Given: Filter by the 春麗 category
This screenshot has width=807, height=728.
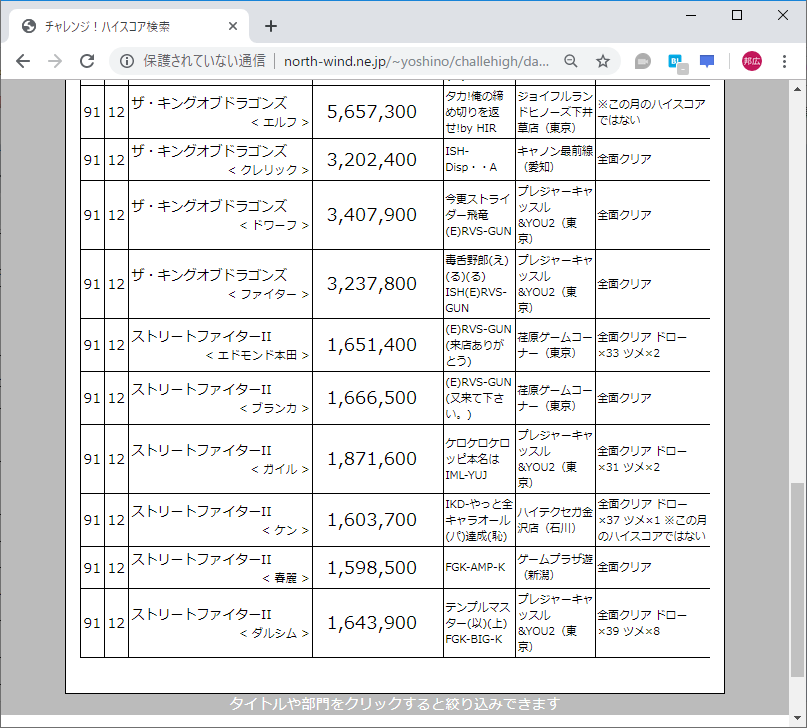Looking at the screenshot, I should coord(285,578).
